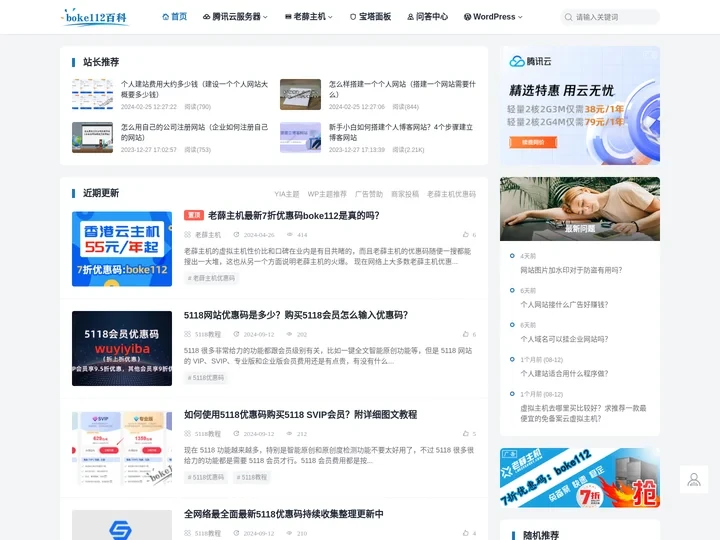Open question 虚拟主机去哪里买比较好

click(x=583, y=413)
